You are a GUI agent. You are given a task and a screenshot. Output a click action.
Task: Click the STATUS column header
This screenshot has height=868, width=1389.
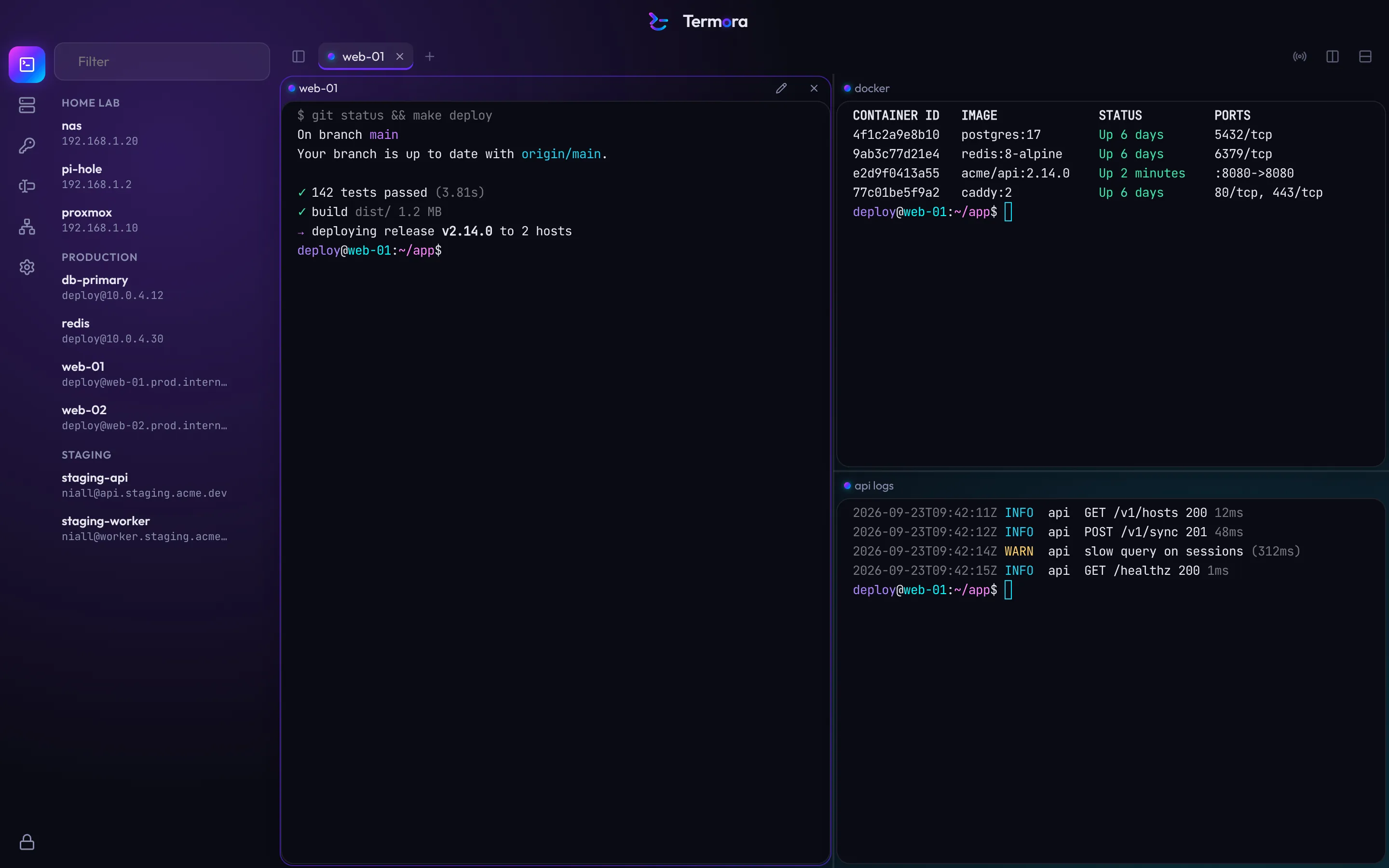[1120, 115]
